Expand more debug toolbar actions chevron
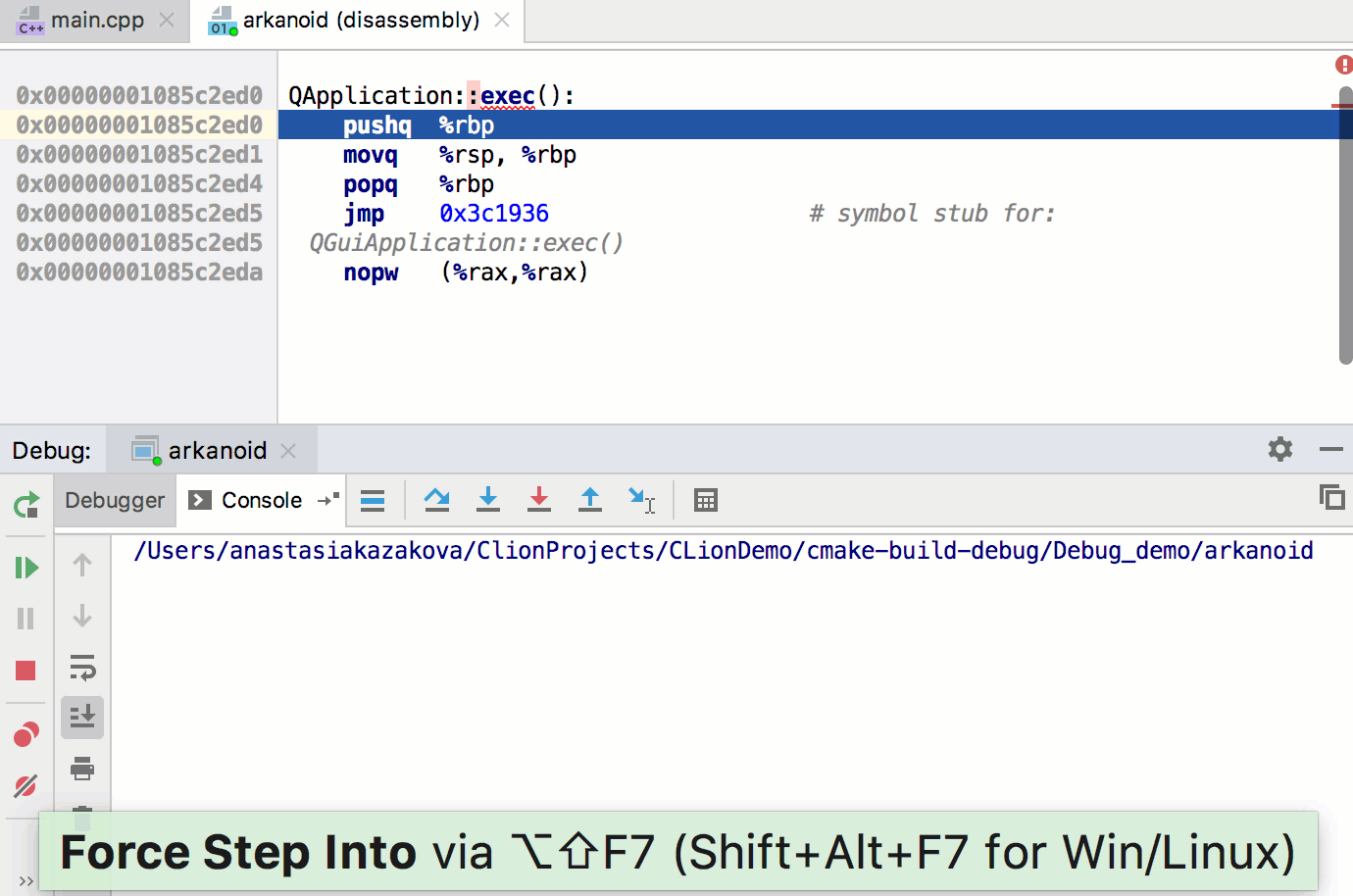 coord(26,880)
